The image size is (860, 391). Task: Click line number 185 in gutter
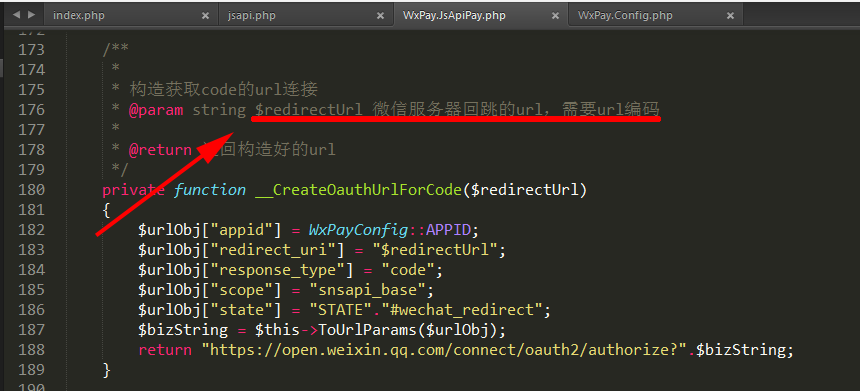(31, 290)
